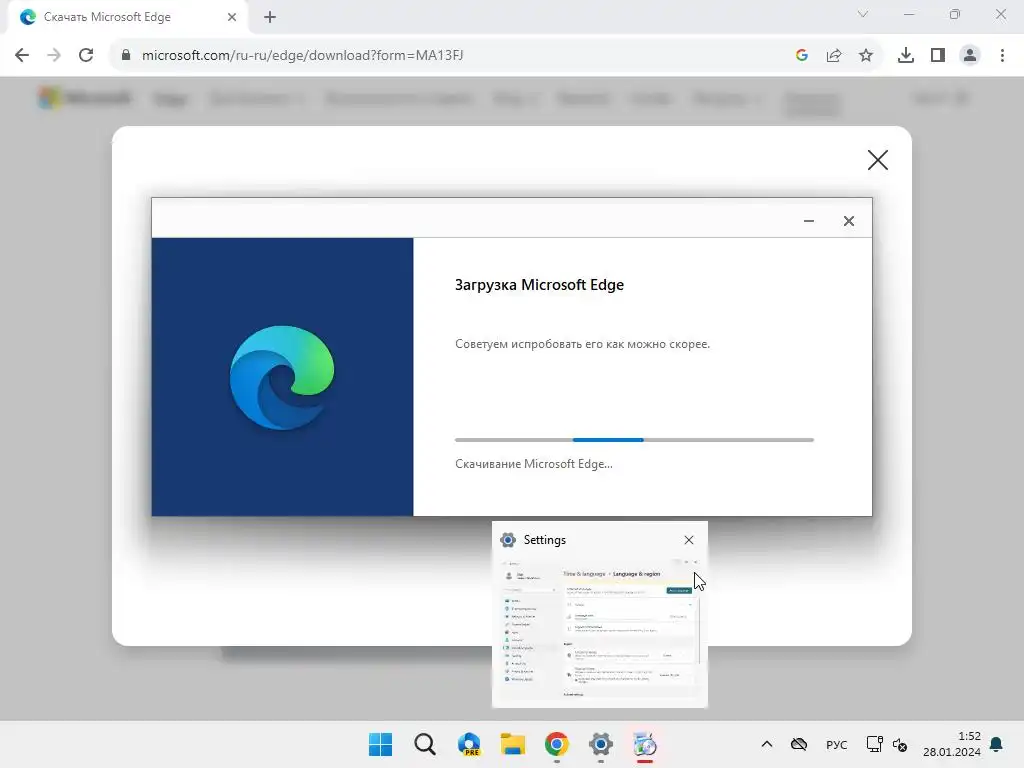Open the Chrome profile avatar
The height and width of the screenshot is (768, 1024).
(970, 55)
